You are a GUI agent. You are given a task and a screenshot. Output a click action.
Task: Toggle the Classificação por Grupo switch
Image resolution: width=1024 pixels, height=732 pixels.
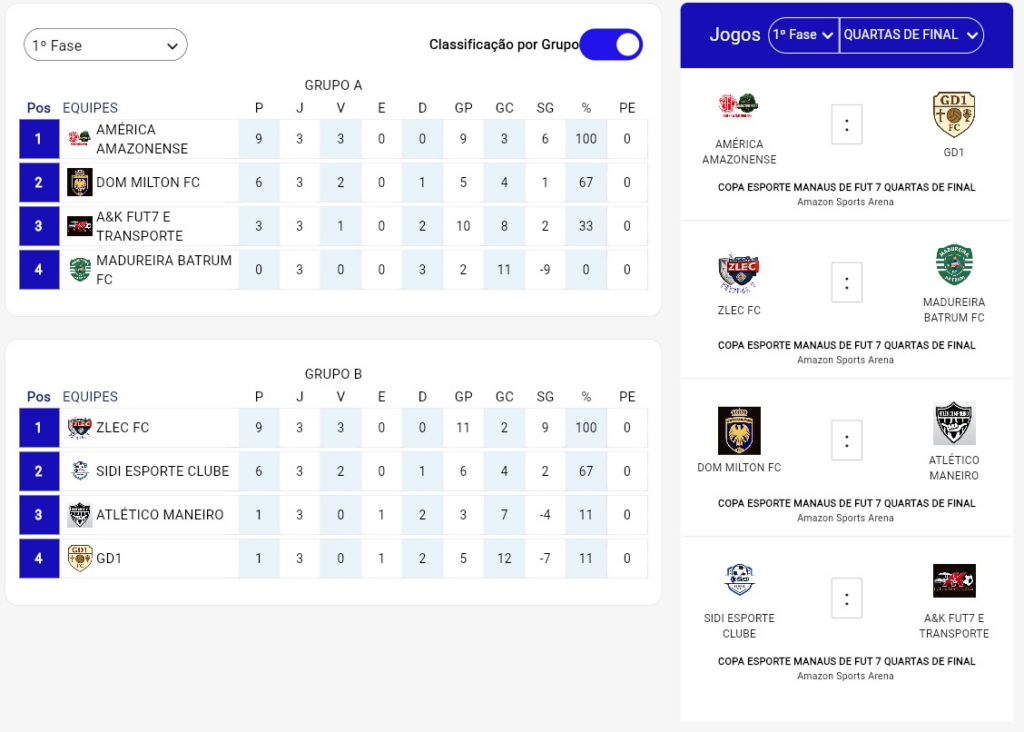pyautogui.click(x=611, y=45)
